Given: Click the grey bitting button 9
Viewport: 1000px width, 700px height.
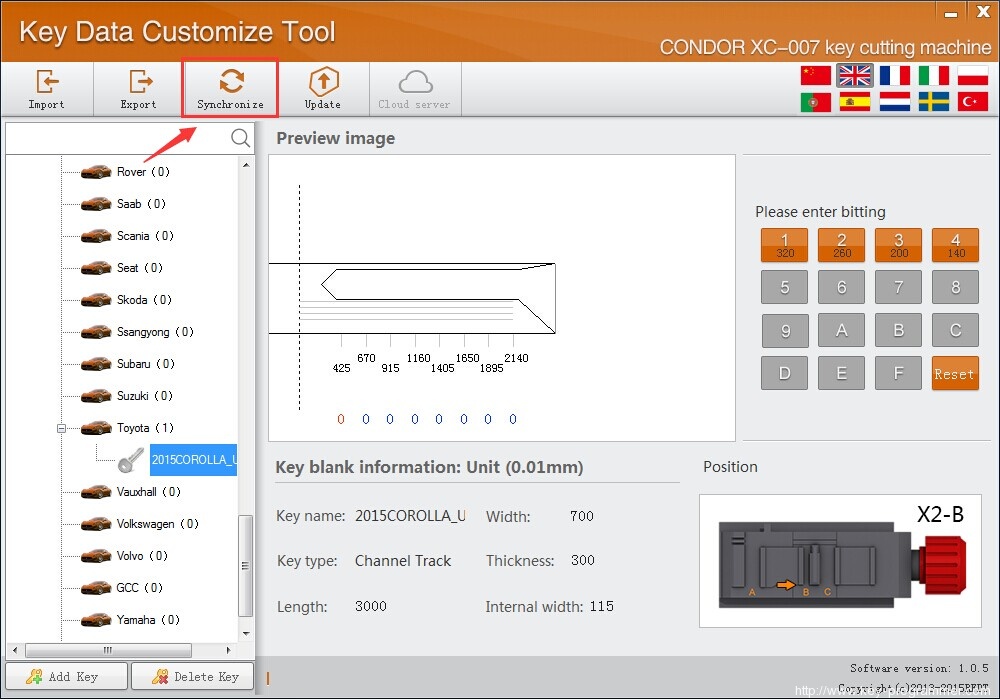Looking at the screenshot, I should tap(784, 330).
